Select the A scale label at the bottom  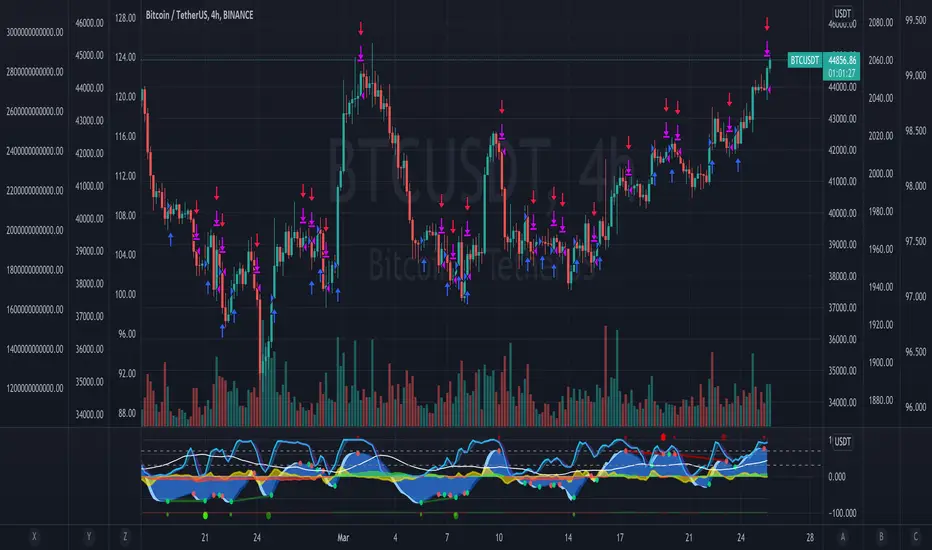(x=842, y=536)
